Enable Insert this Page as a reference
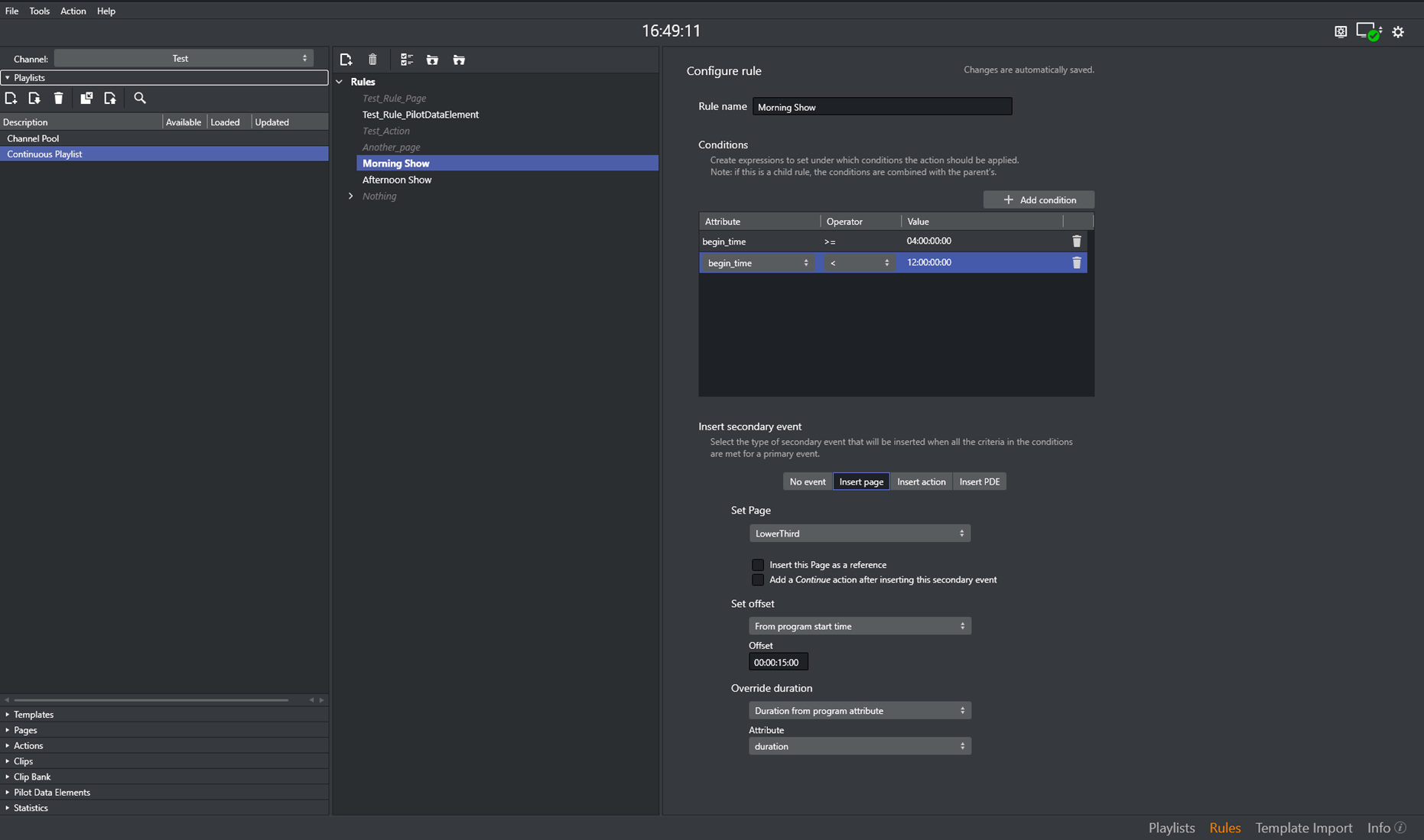 758,565
